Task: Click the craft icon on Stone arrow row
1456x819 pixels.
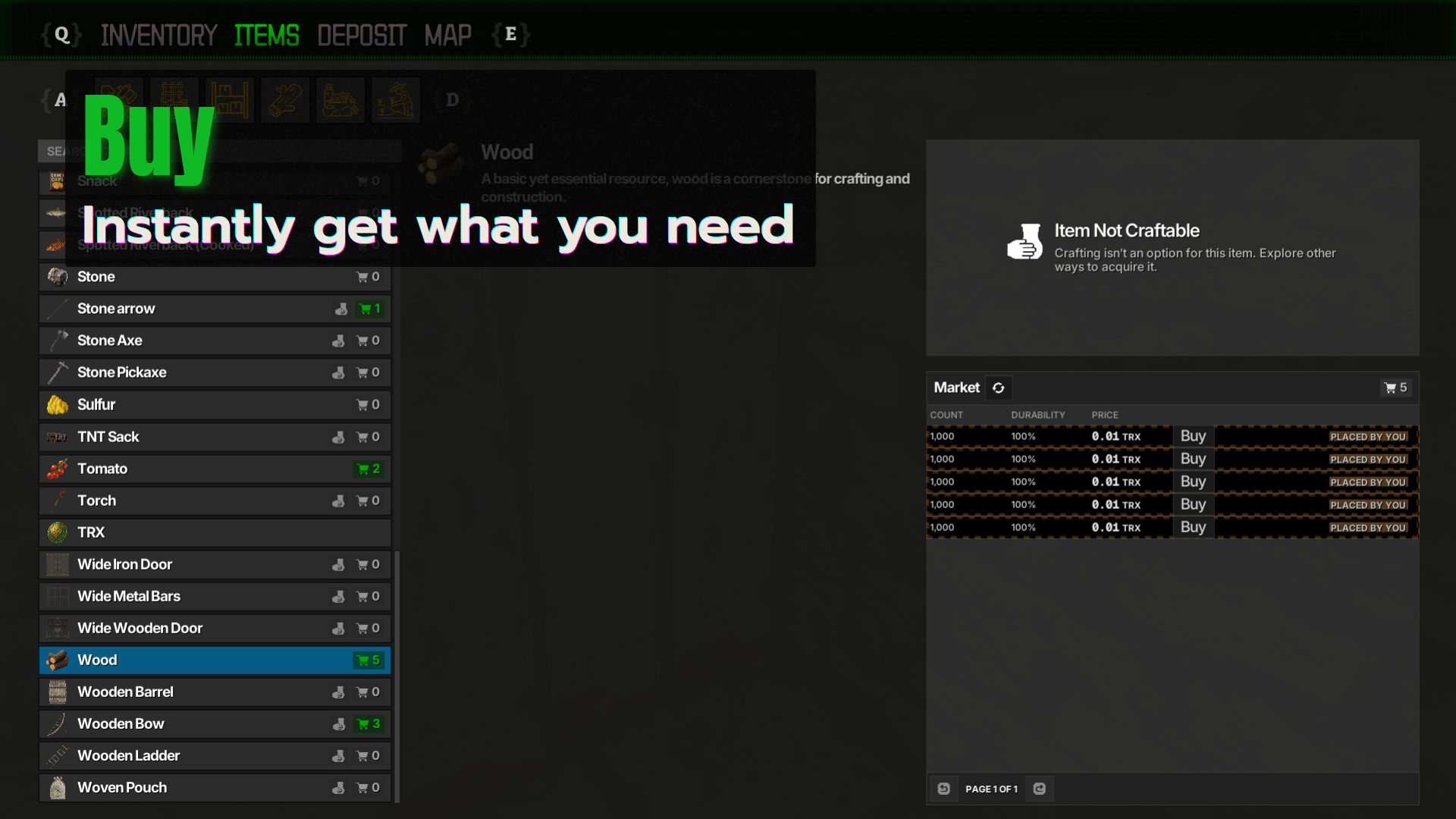Action: point(341,309)
